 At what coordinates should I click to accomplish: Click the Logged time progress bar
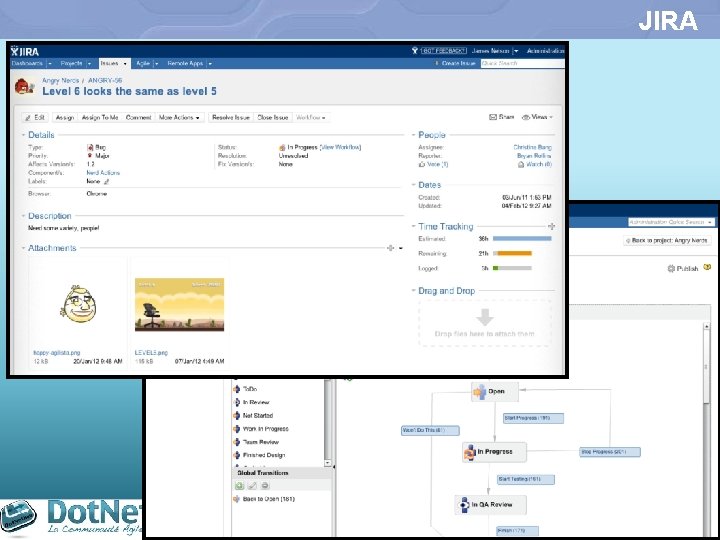pos(512,268)
